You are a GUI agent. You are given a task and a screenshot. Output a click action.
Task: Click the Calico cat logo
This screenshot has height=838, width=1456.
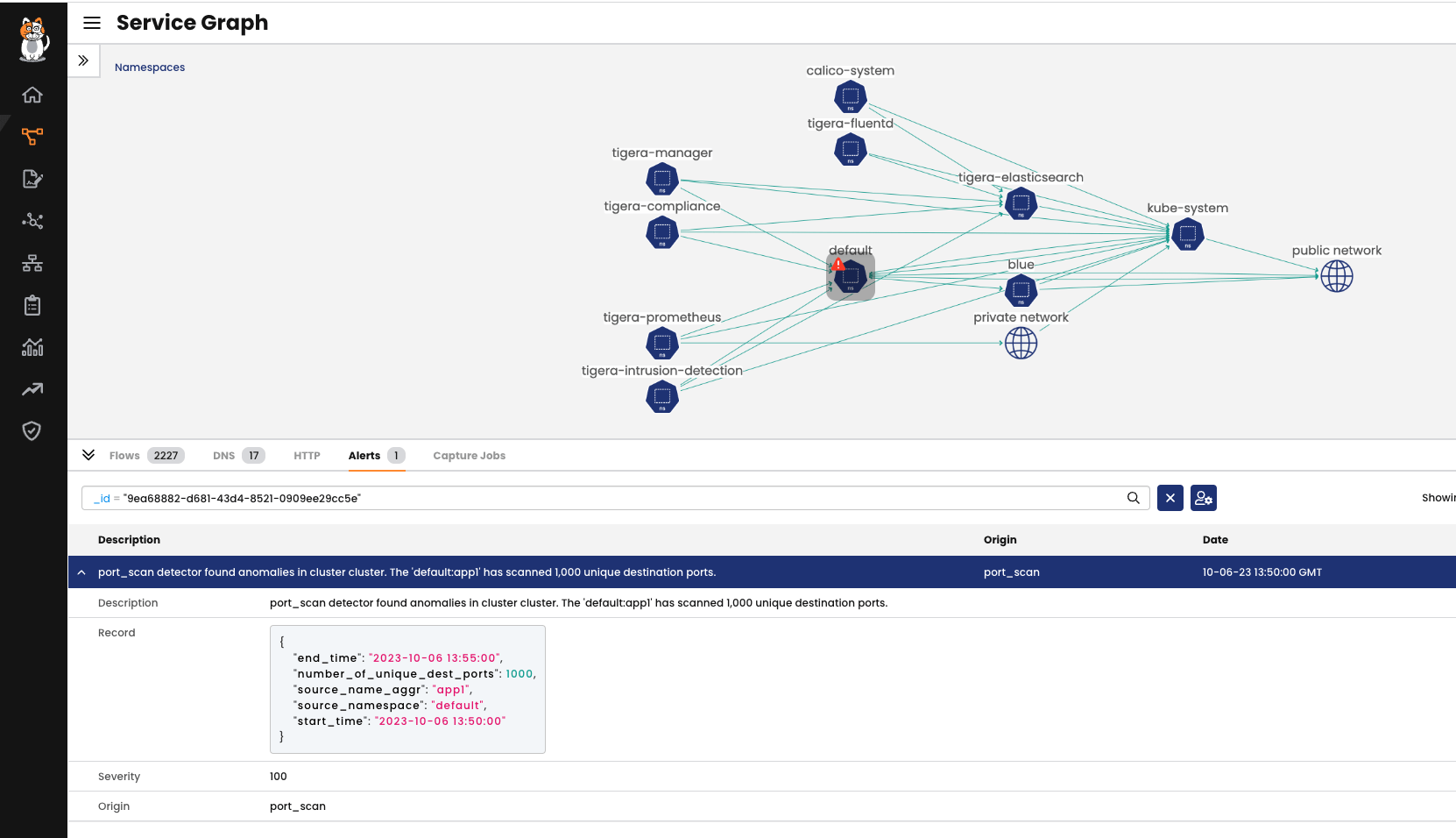click(33, 39)
